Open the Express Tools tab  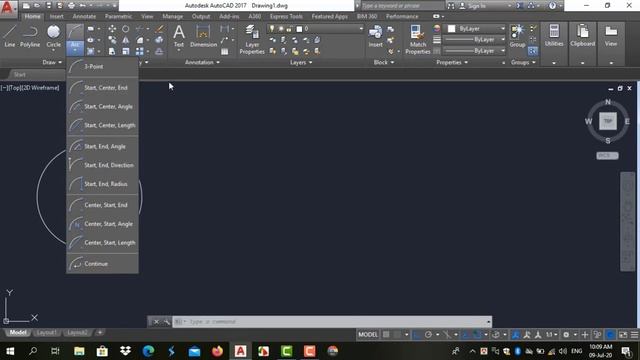286,16
